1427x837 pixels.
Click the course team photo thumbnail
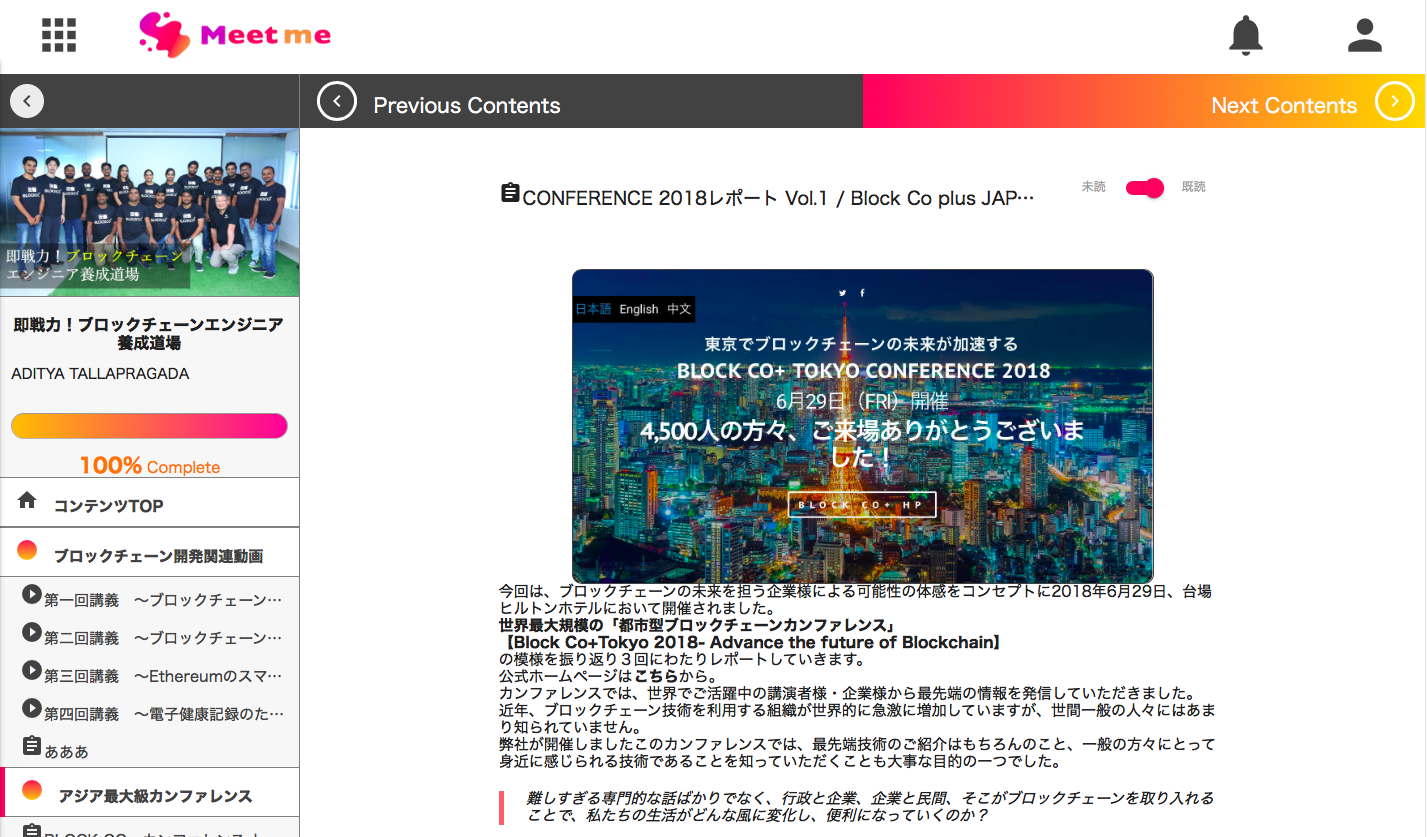[x=150, y=213]
